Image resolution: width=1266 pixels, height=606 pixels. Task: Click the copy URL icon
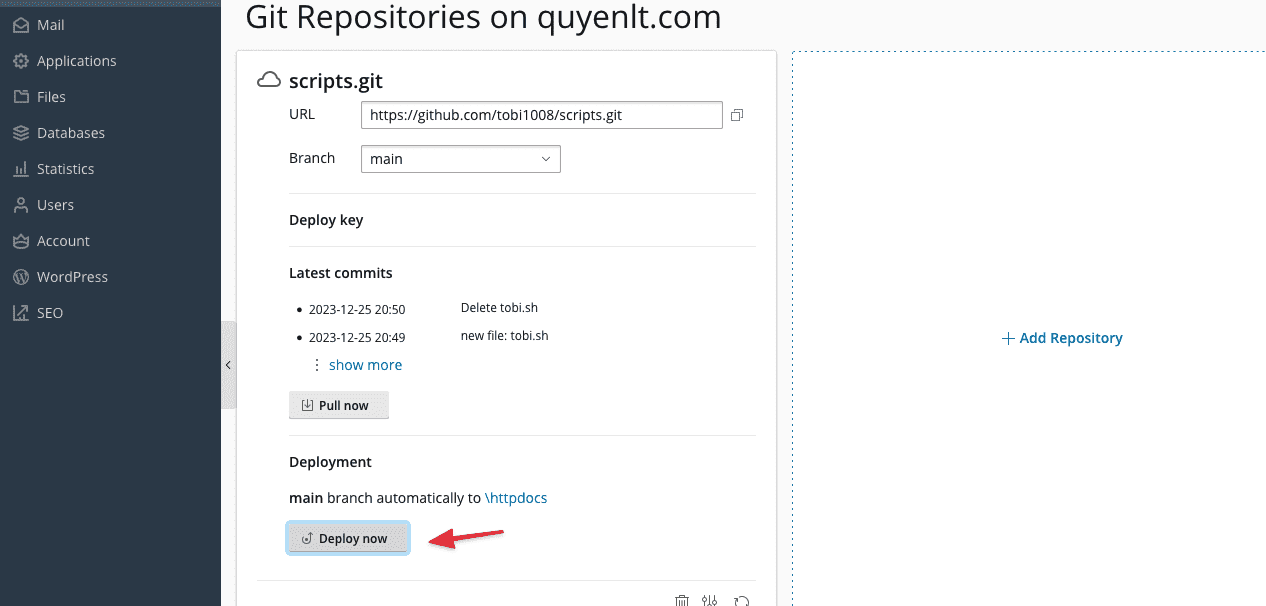737,115
